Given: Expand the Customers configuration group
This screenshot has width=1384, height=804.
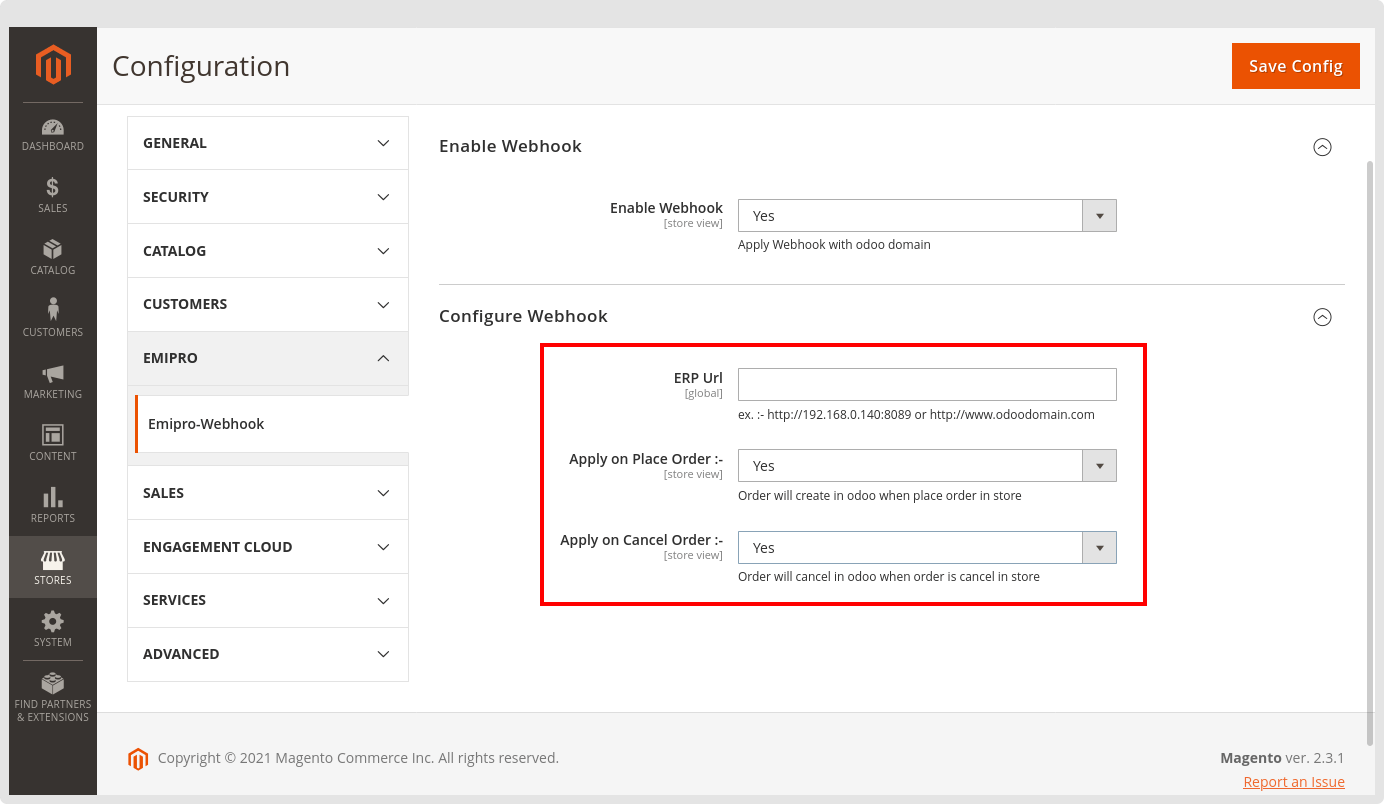Looking at the screenshot, I should click(268, 304).
